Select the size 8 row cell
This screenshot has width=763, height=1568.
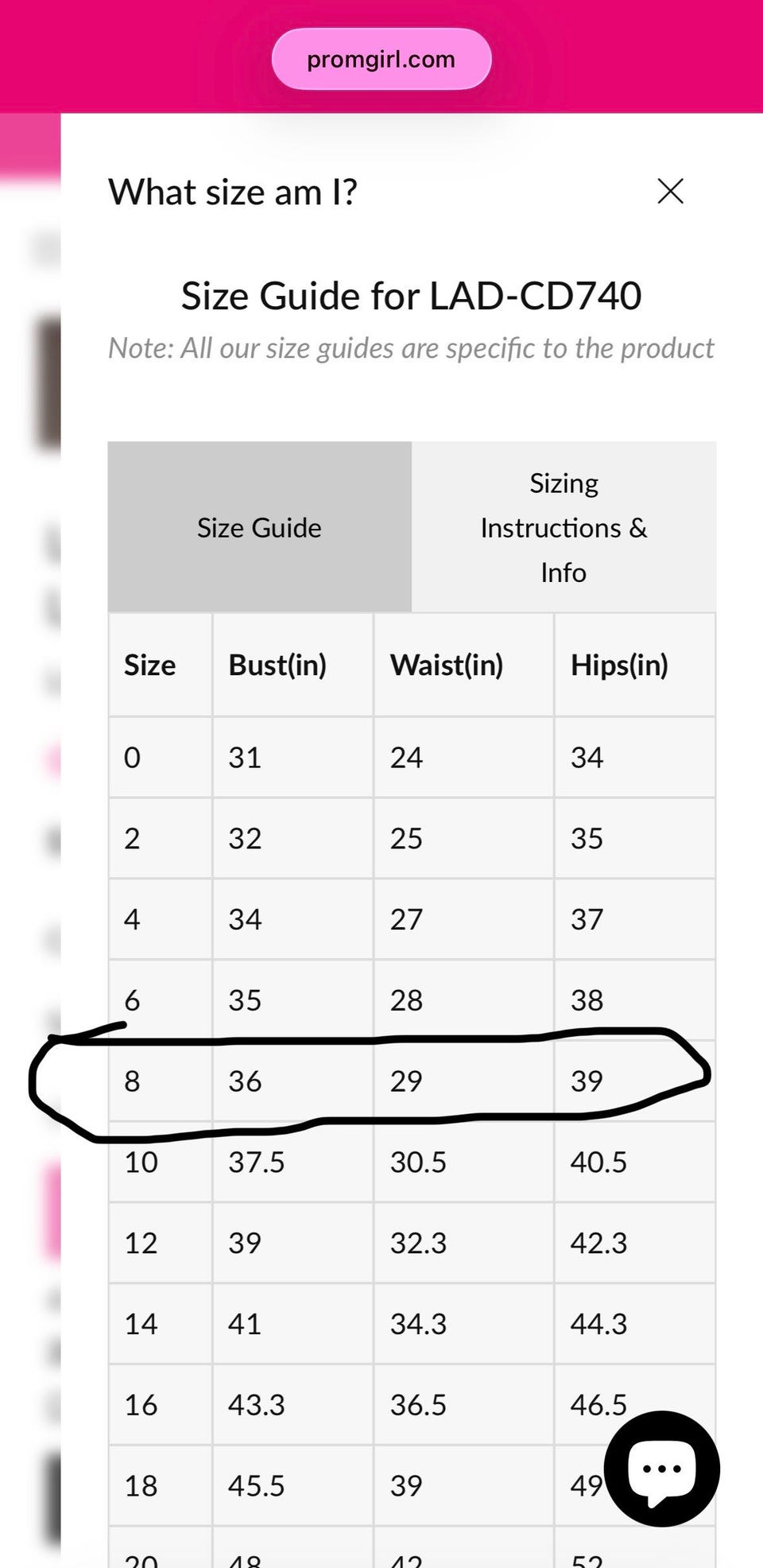(132, 1081)
